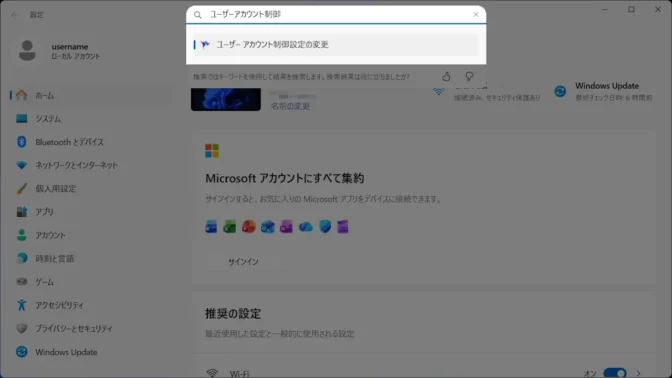The image size is (672, 378).
Task: Give thumbs up feedback on search
Action: [446, 76]
